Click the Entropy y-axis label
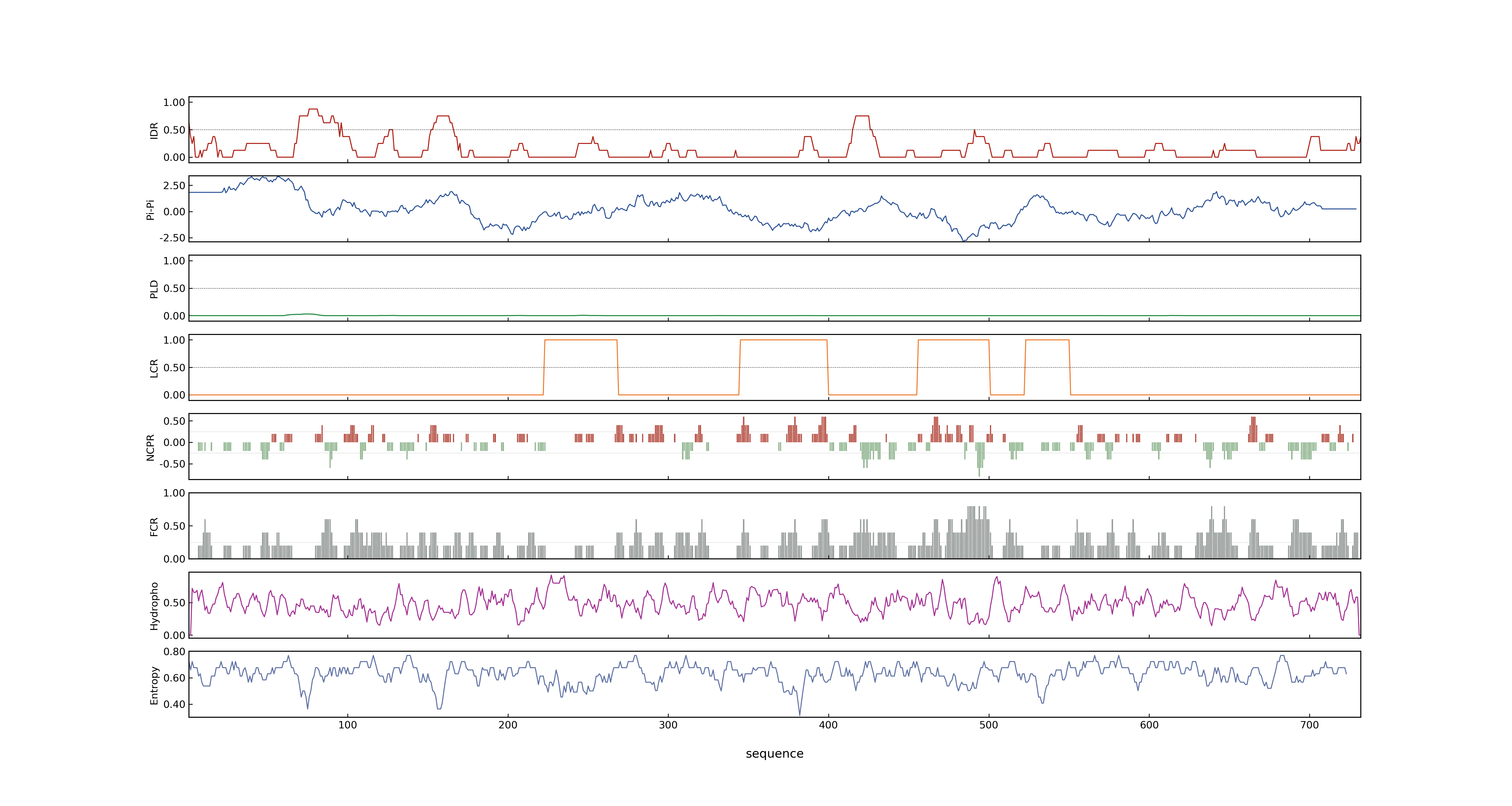Screen dimensions: 1512x806 [x=154, y=685]
